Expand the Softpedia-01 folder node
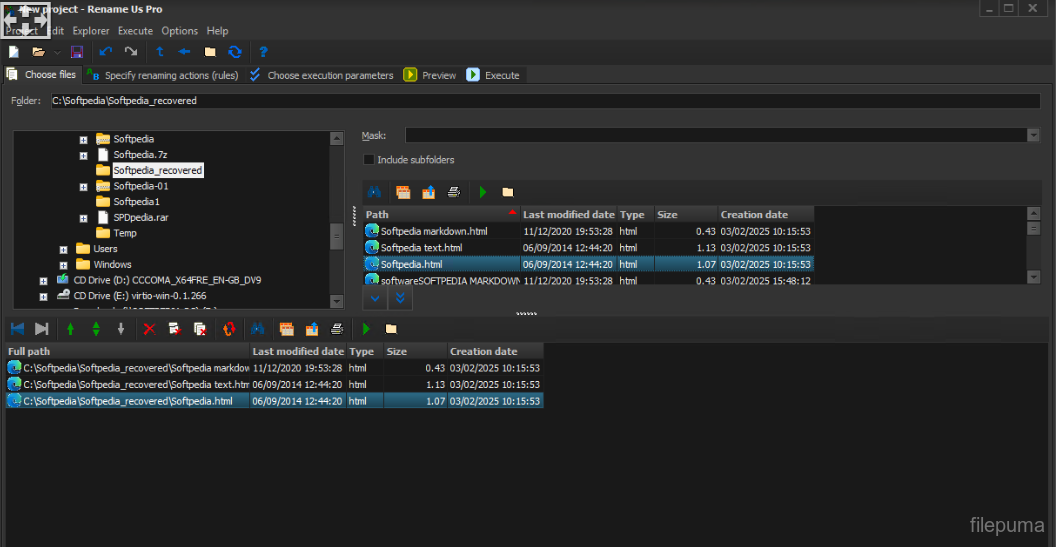The height and width of the screenshot is (547, 1056). (x=84, y=186)
